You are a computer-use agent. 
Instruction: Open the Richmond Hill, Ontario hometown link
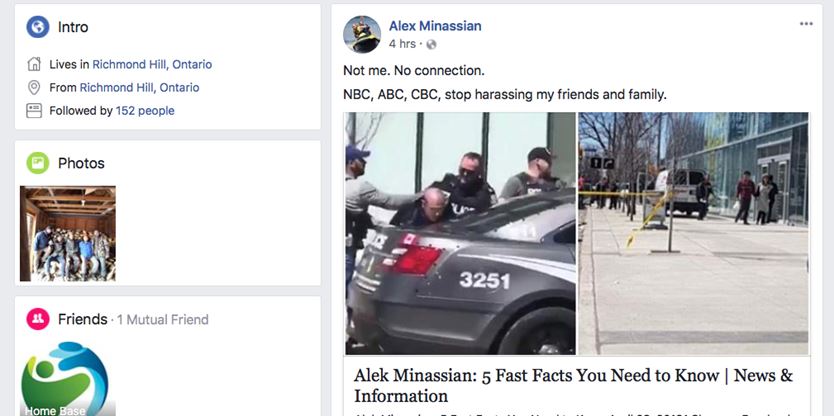(x=139, y=87)
